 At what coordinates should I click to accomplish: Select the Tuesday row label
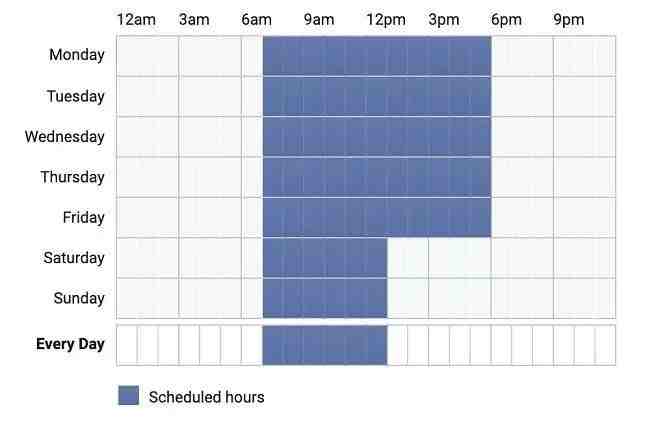75,96
